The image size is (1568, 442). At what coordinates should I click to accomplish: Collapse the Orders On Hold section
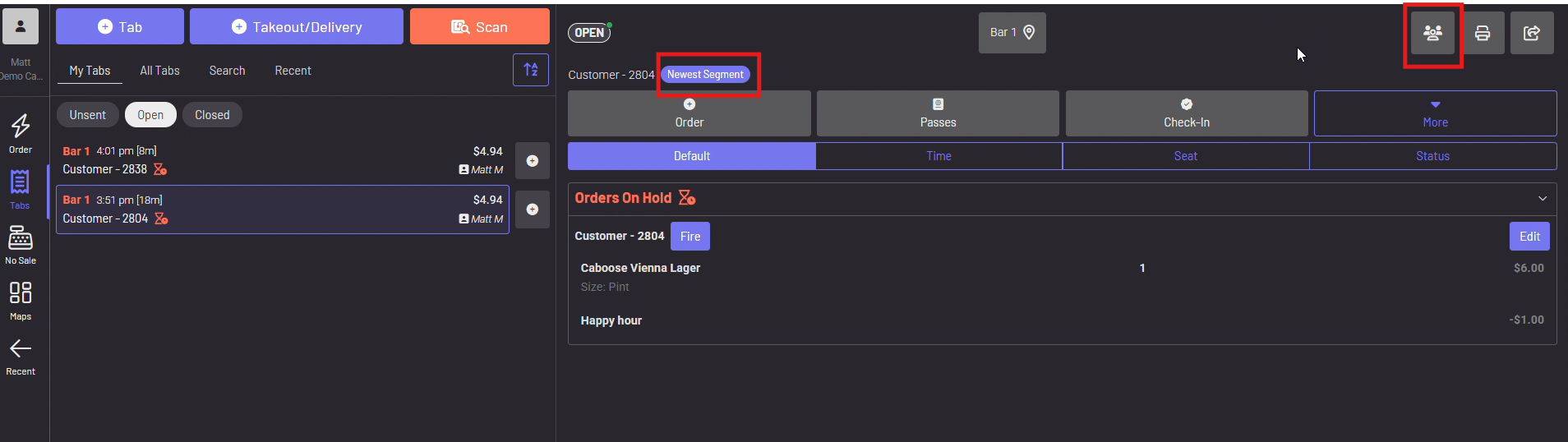[1542, 199]
